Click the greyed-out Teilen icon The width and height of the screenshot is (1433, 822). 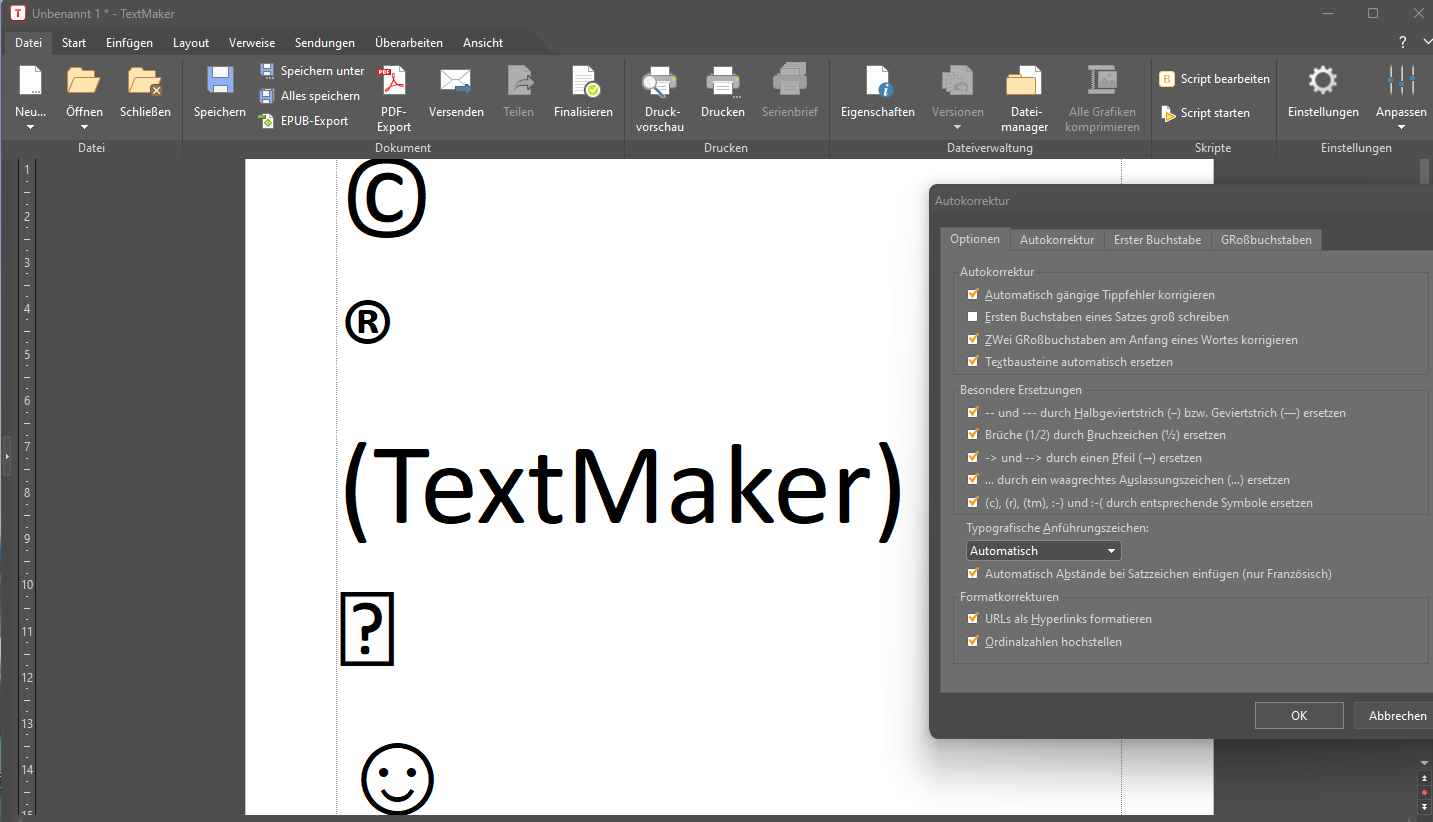[x=519, y=81]
